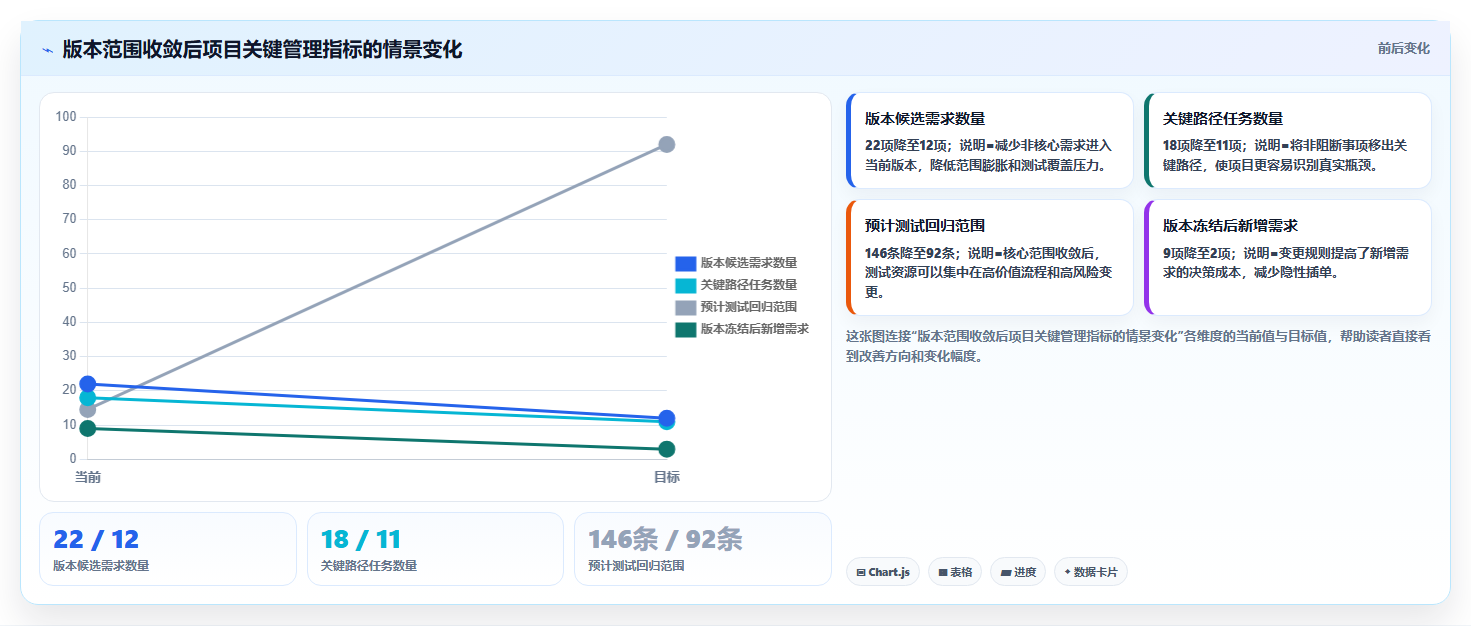1471x626 pixels.
Task: Toggle 预计测试回归范围 legend gray swatch
Action: coord(685,307)
